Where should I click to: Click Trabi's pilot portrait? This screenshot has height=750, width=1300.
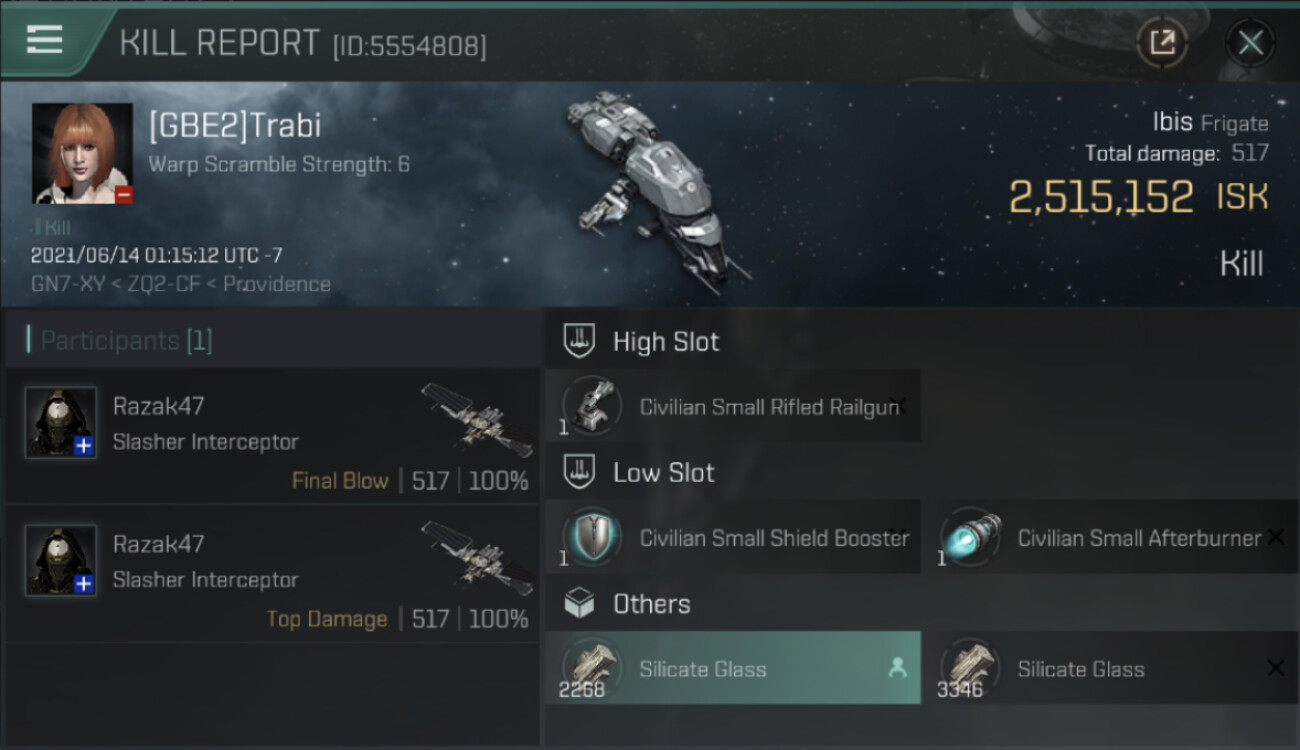(x=82, y=153)
